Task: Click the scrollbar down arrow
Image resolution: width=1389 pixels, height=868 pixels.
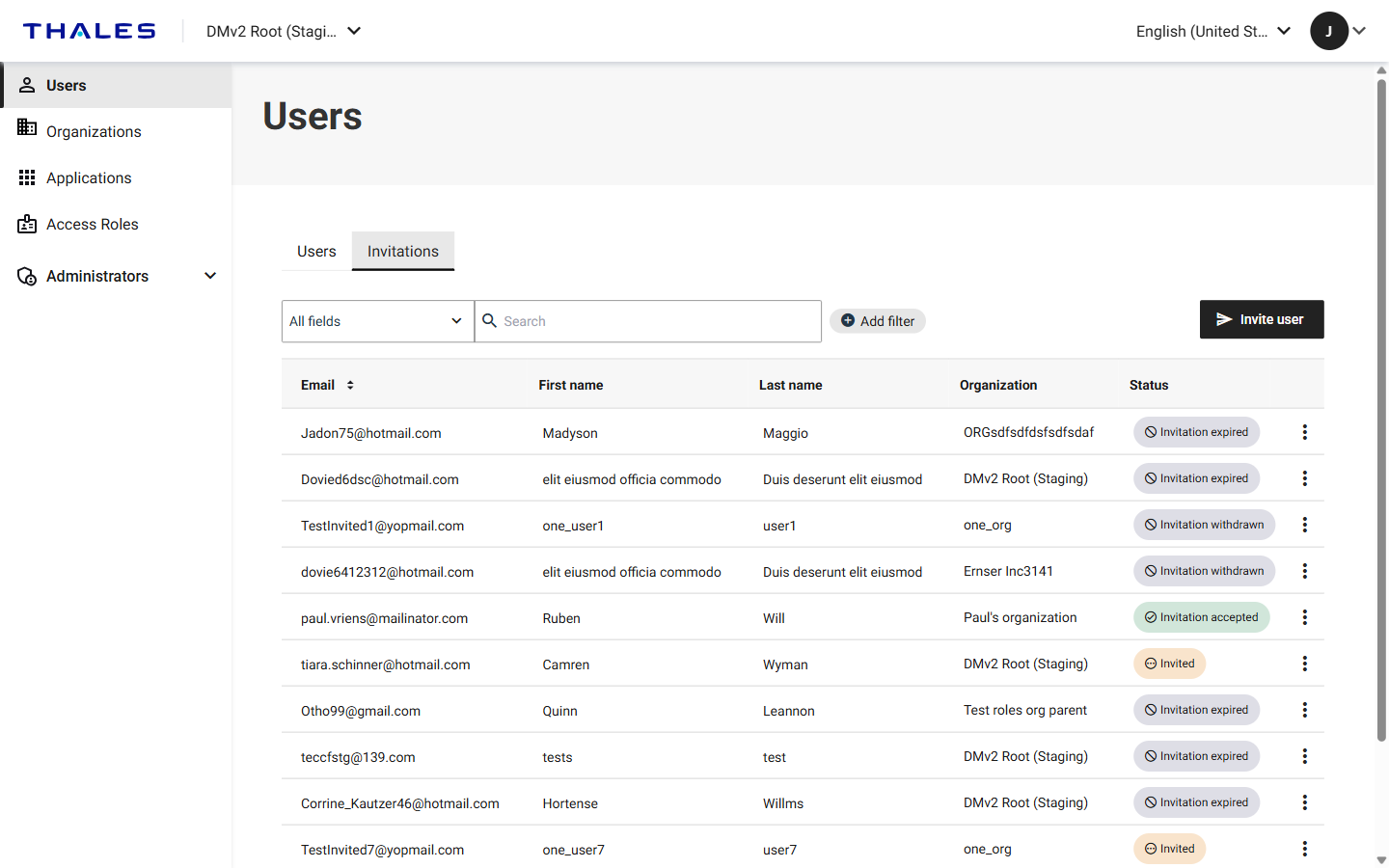Action: (x=1381, y=860)
